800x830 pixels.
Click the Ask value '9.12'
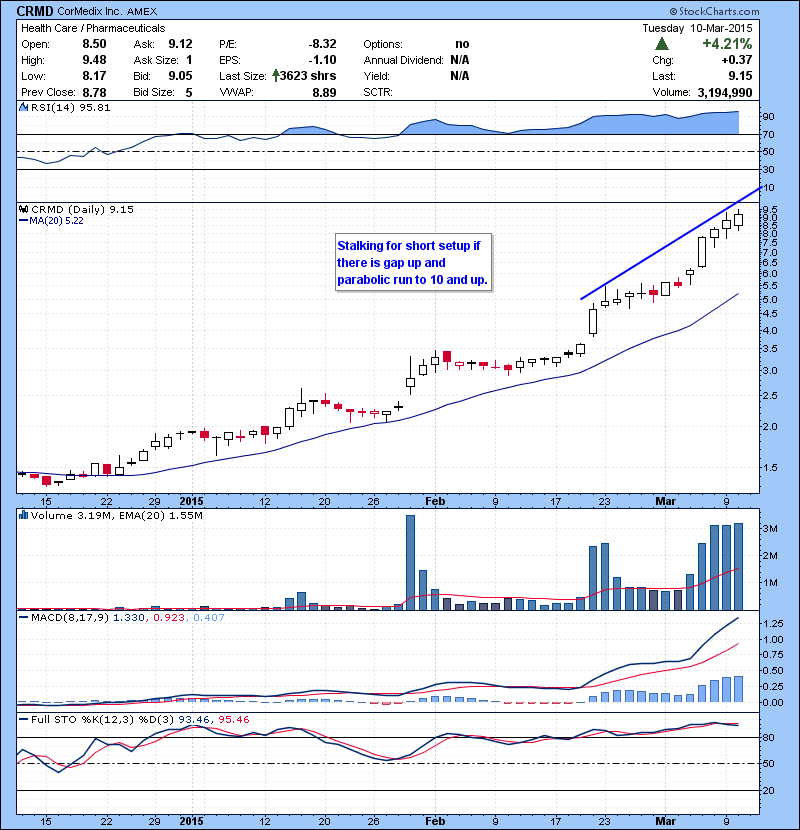(181, 44)
